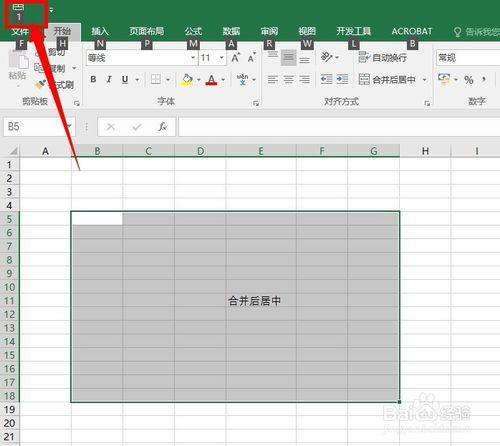The height and width of the screenshot is (446, 500).
Task: Toggle Italic formatting button
Action: pos(109,79)
